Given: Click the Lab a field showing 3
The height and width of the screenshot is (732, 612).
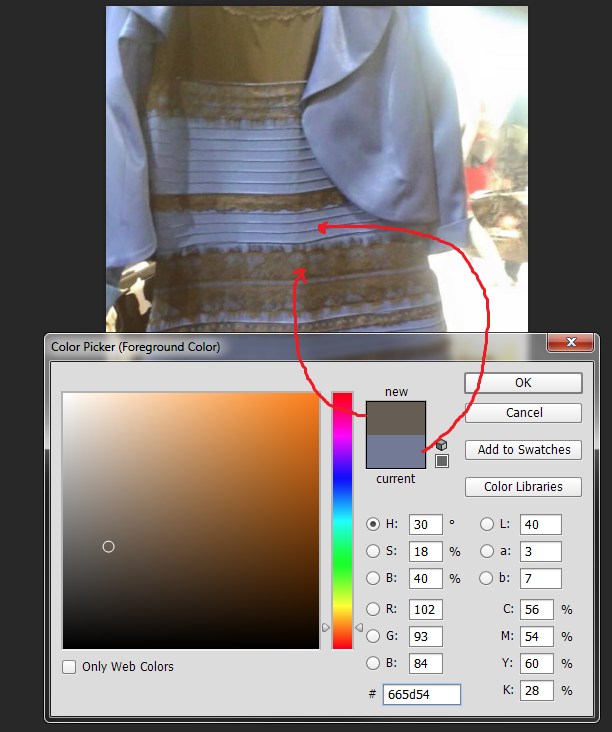Looking at the screenshot, I should (x=541, y=551).
